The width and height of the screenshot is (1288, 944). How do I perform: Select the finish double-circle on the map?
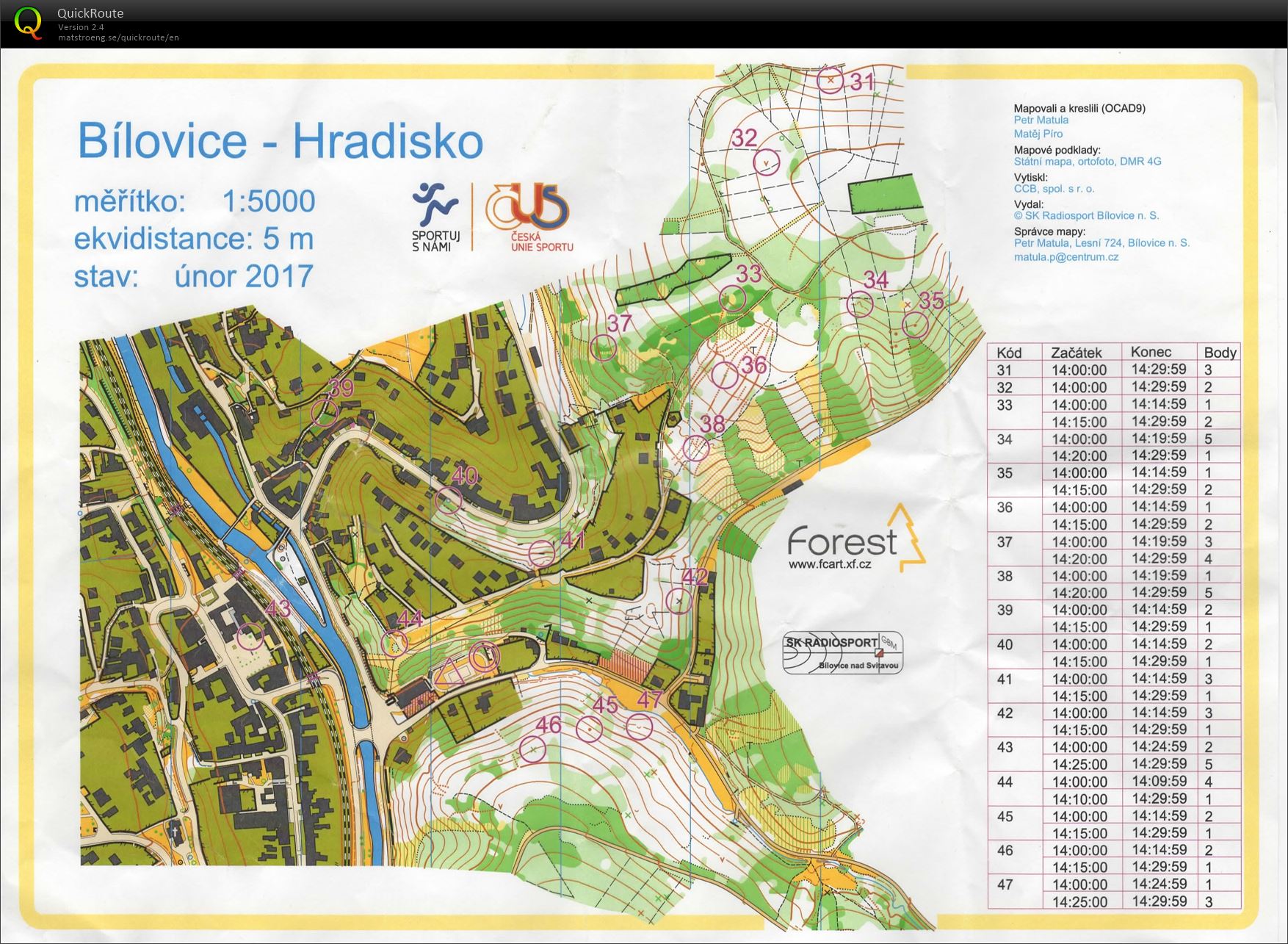coord(484,657)
